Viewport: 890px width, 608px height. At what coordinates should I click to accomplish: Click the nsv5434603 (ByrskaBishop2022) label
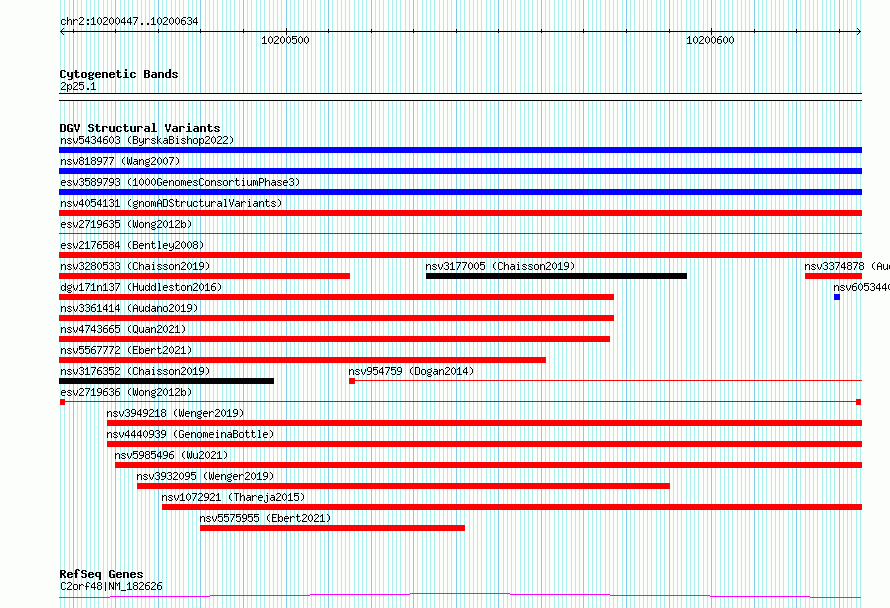[x=147, y=140]
